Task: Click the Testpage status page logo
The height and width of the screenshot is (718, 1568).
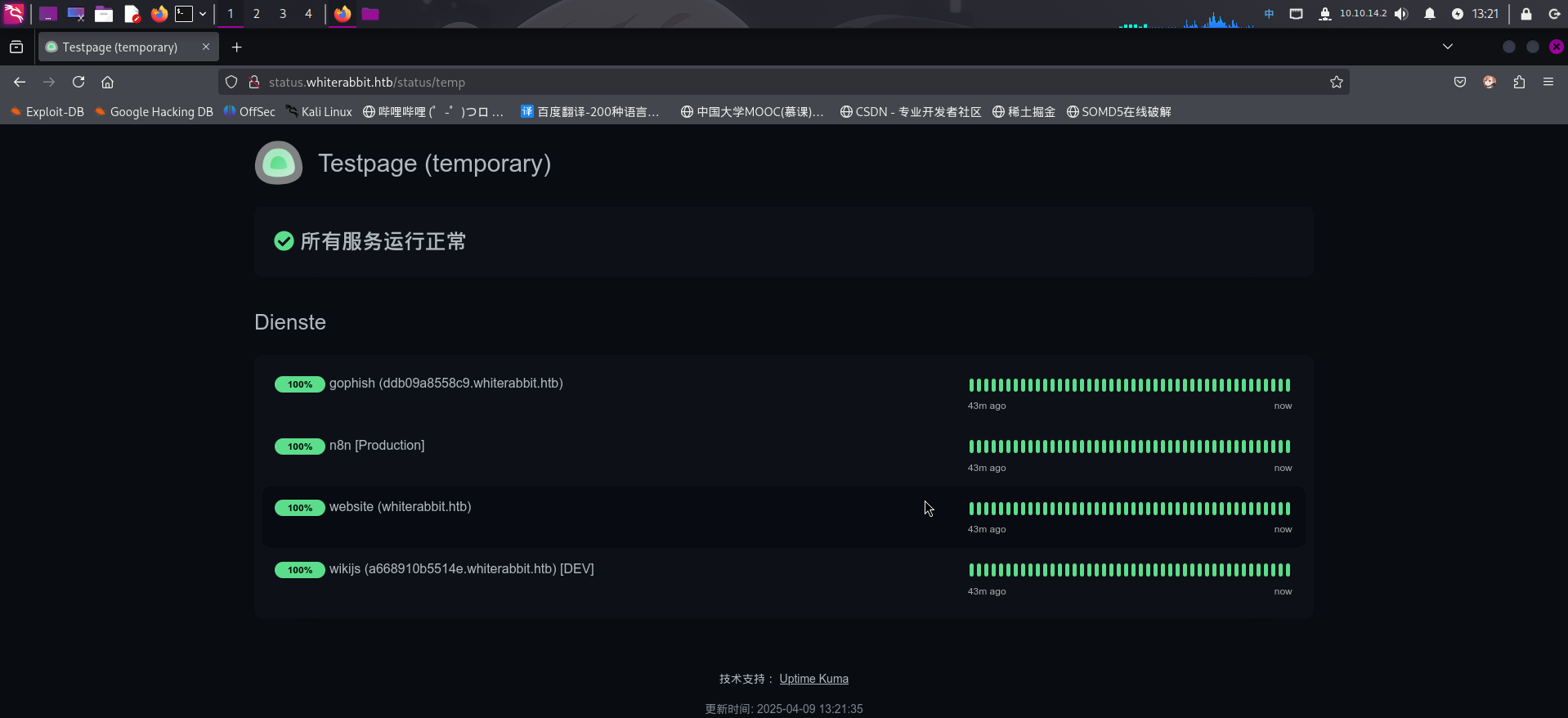Action: [x=279, y=163]
